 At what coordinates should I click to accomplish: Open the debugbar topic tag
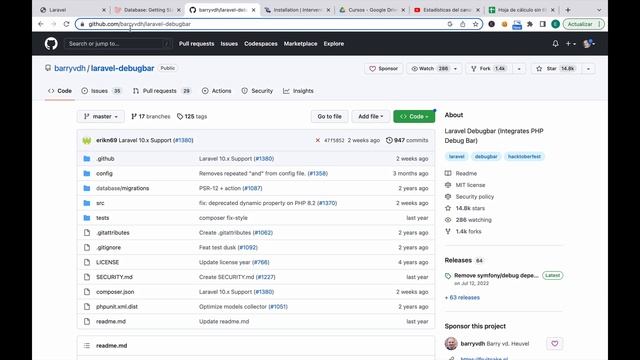click(486, 156)
